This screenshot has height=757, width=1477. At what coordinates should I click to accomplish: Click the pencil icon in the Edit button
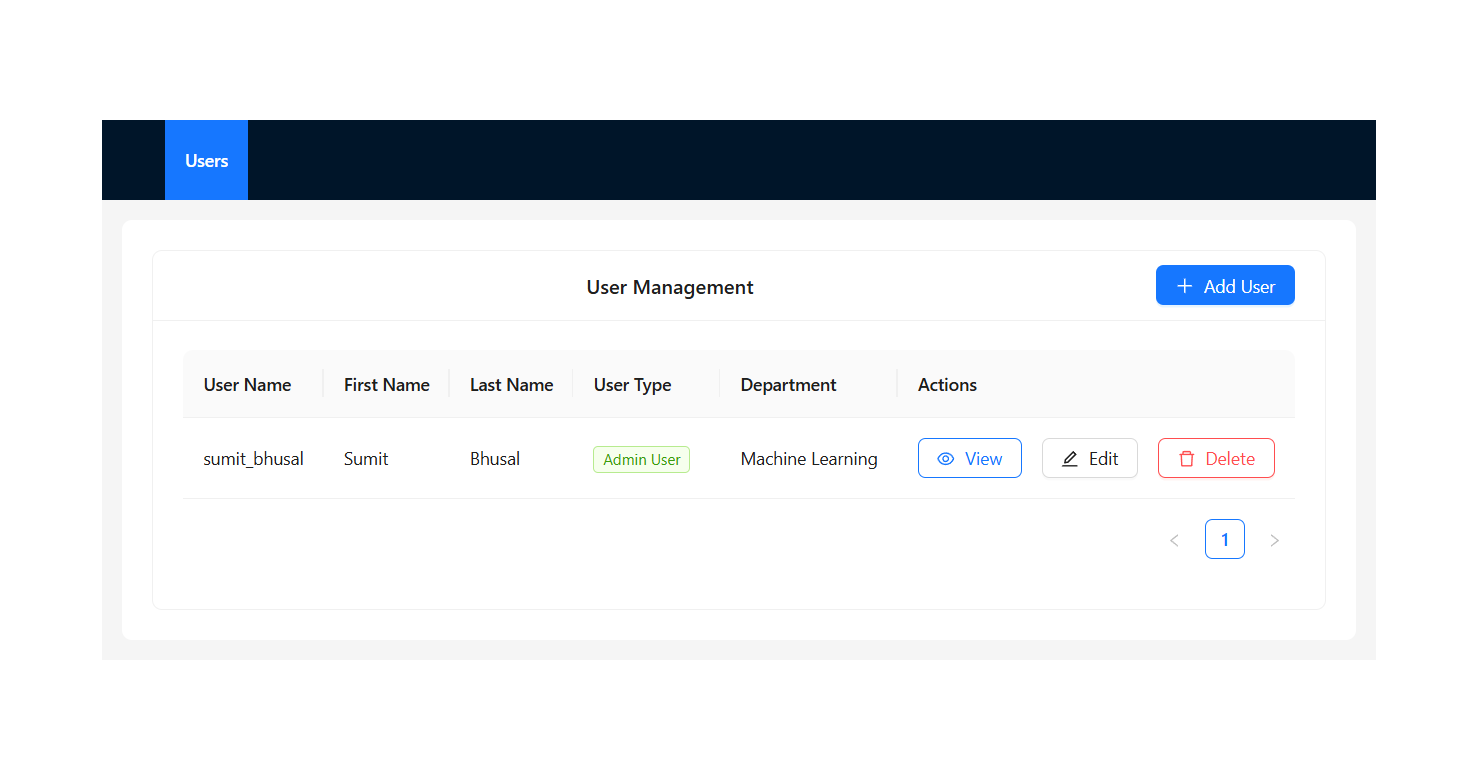click(1069, 459)
